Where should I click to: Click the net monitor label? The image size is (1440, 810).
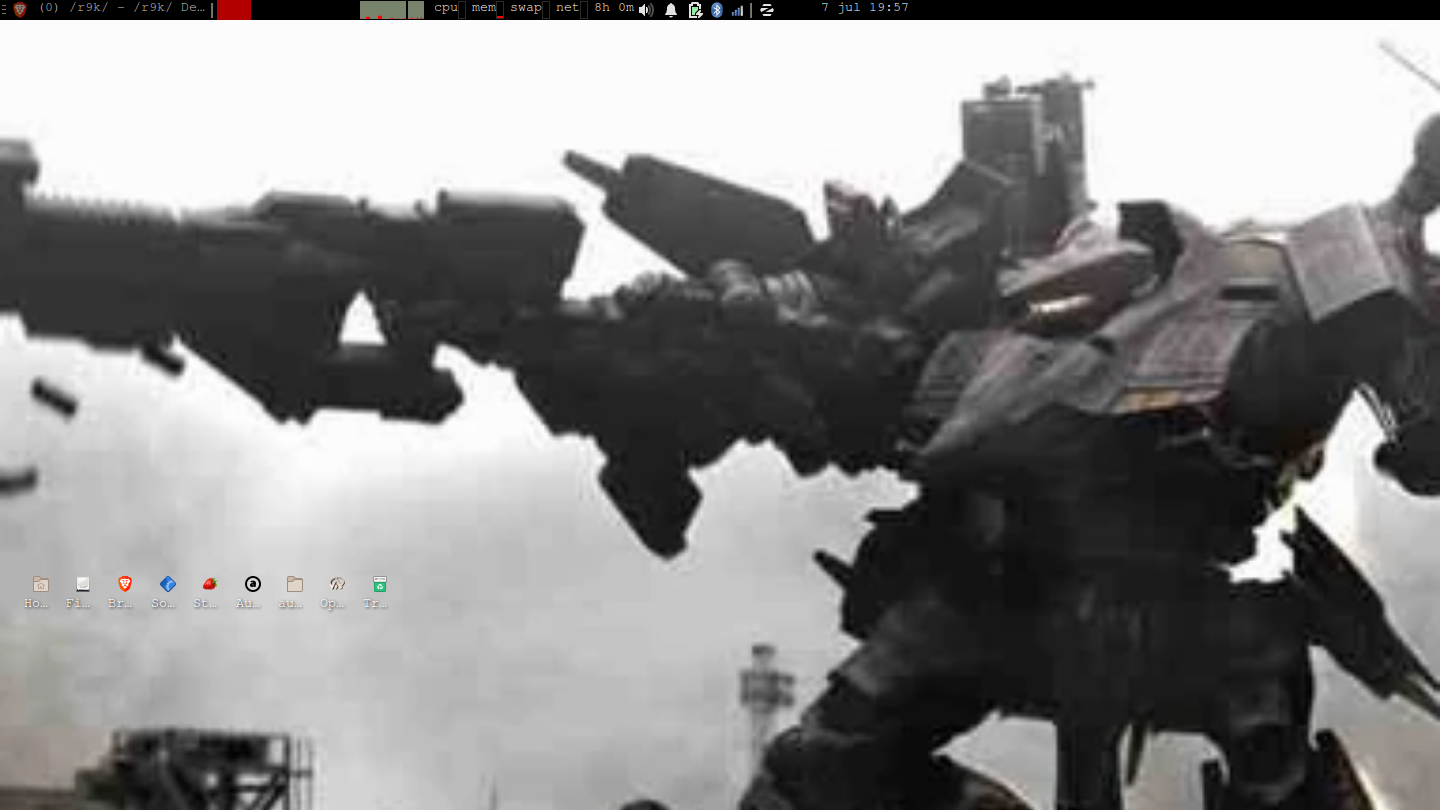pos(567,8)
